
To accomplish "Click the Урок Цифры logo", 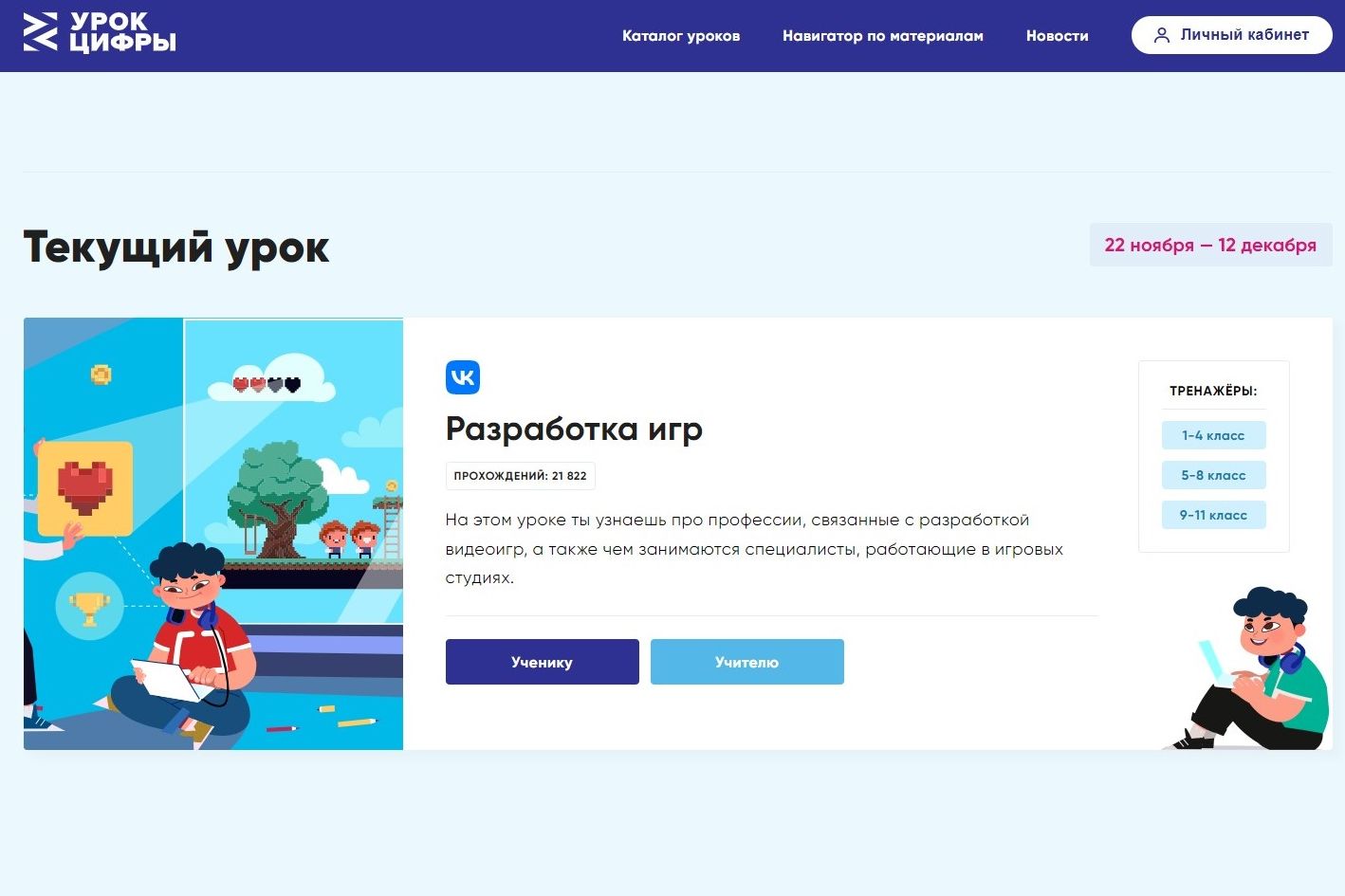I will [100, 33].
